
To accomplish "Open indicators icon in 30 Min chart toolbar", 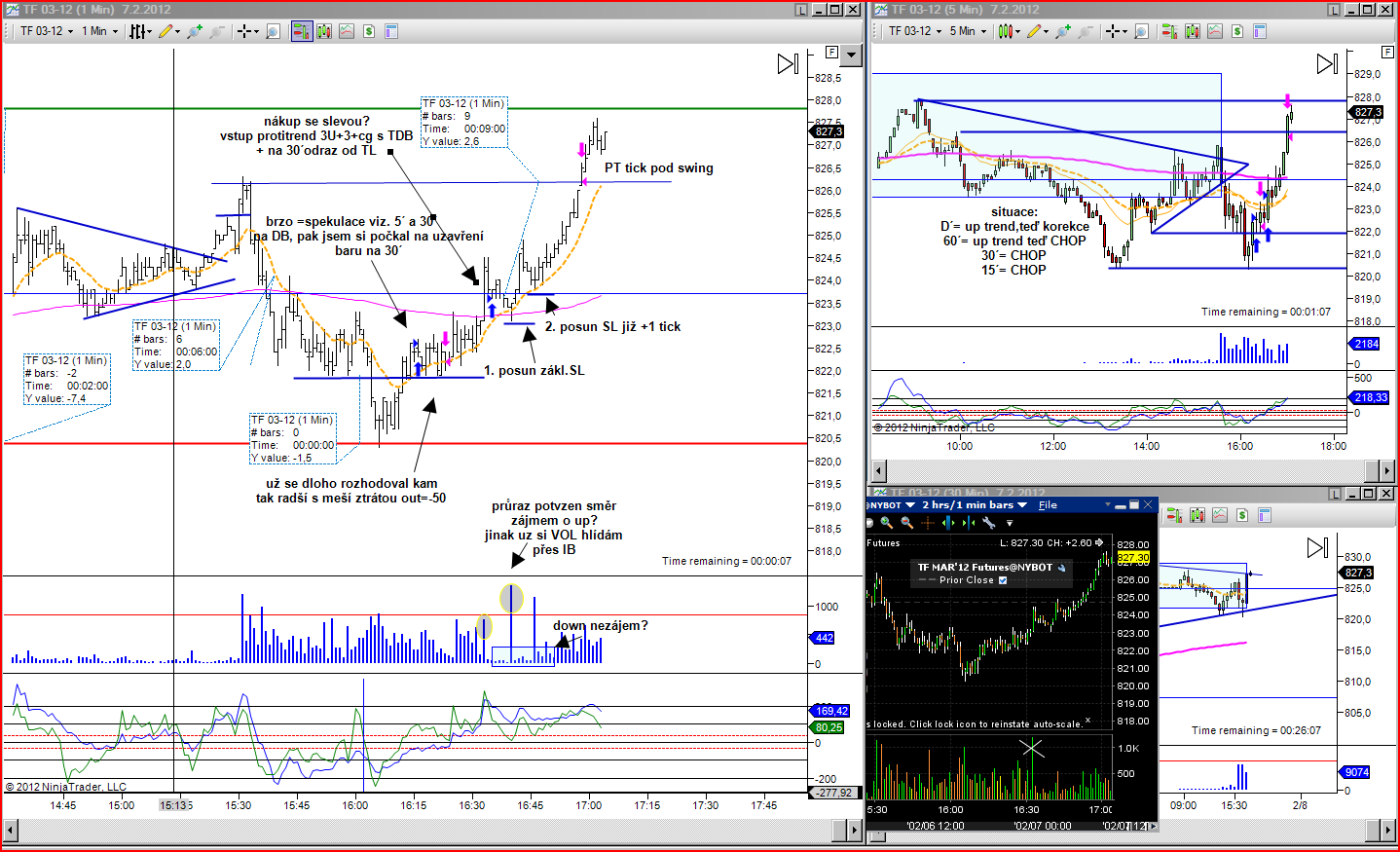I will tap(1219, 515).
